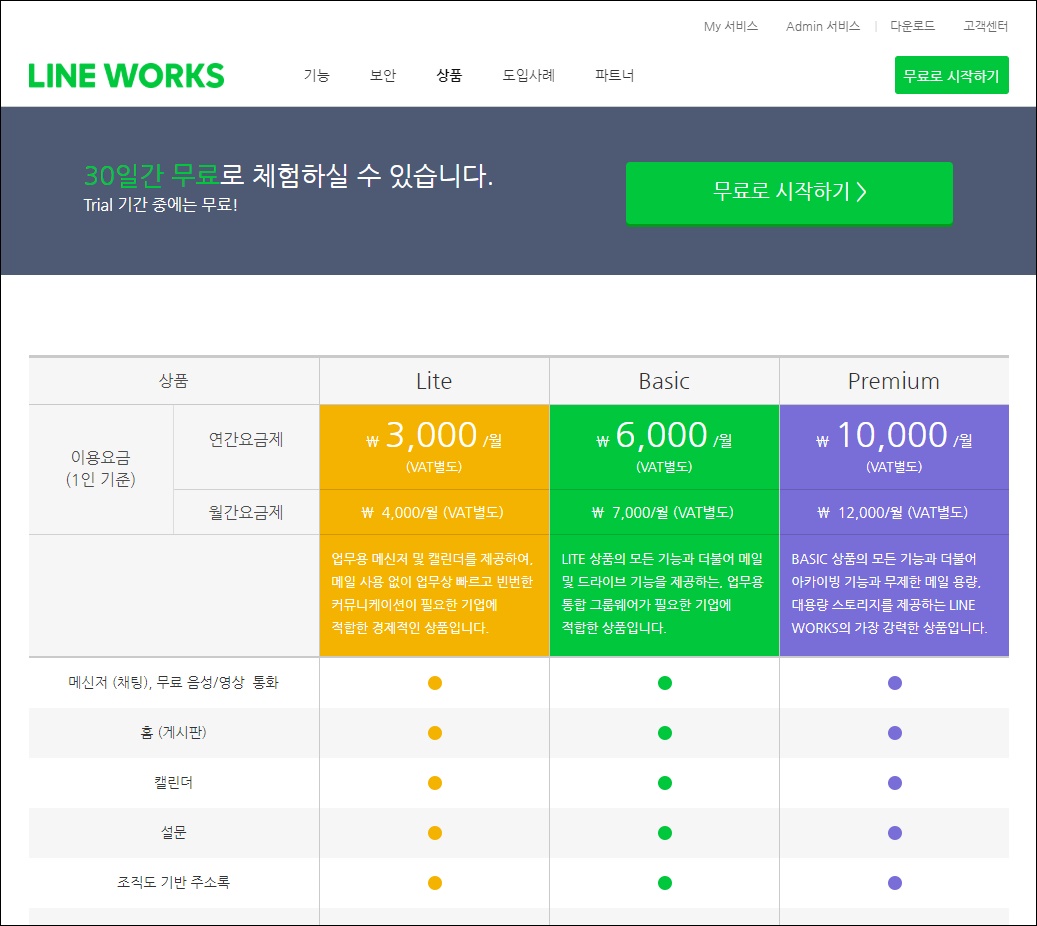Select the 상품 menu item
This screenshot has width=1037, height=926.
coord(449,75)
